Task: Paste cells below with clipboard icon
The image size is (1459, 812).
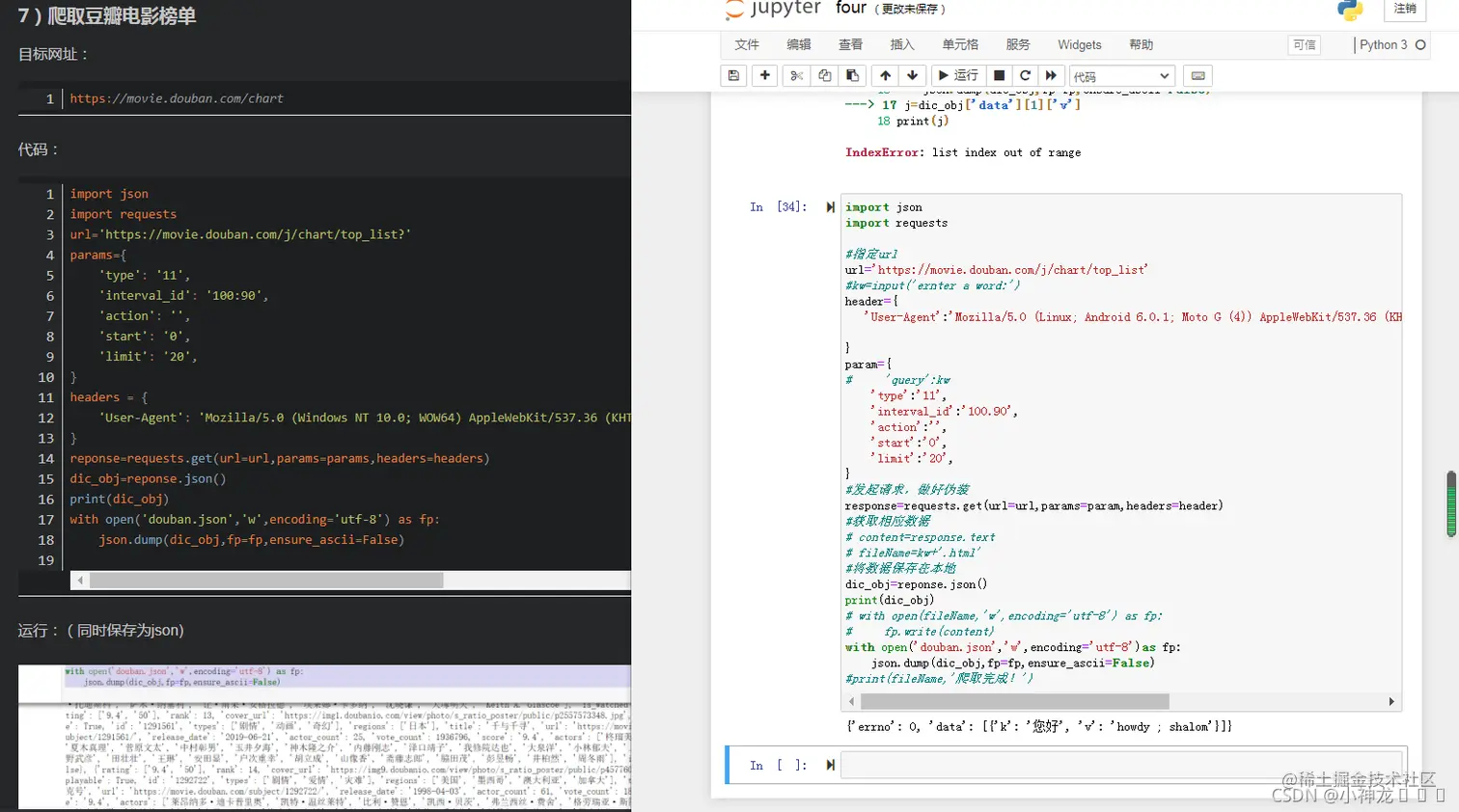Action: tap(852, 75)
